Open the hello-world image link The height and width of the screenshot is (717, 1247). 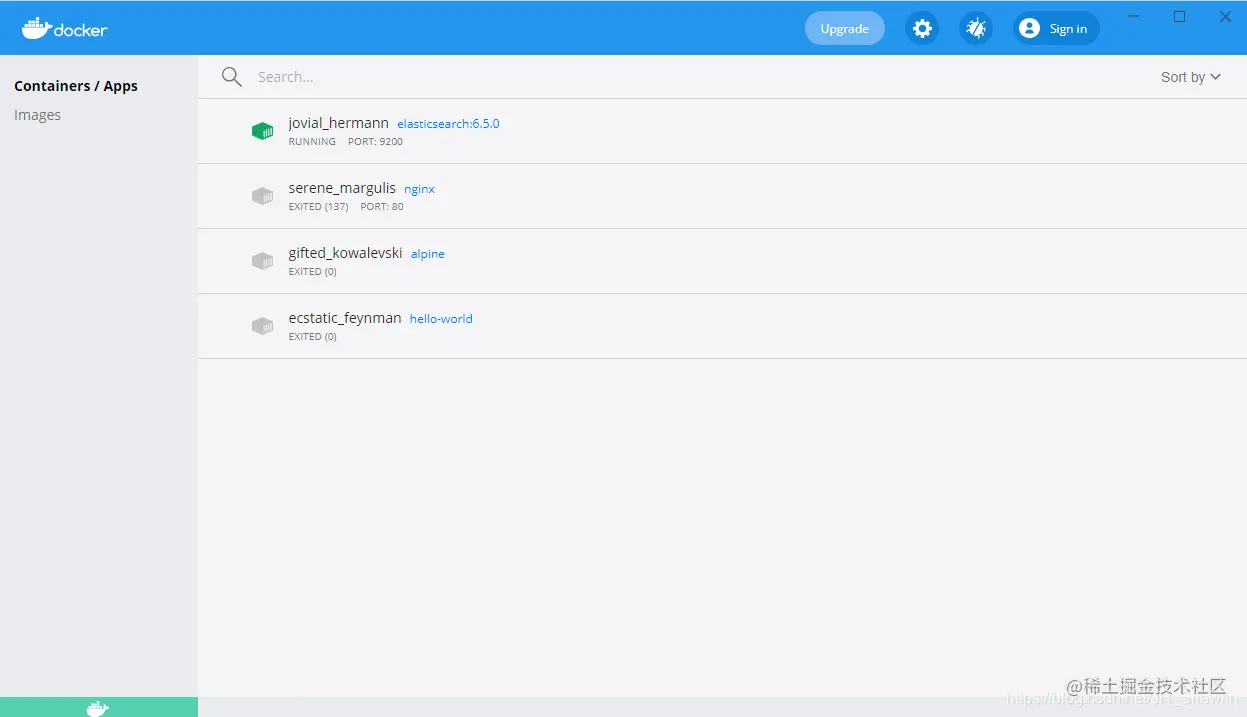[x=441, y=319]
